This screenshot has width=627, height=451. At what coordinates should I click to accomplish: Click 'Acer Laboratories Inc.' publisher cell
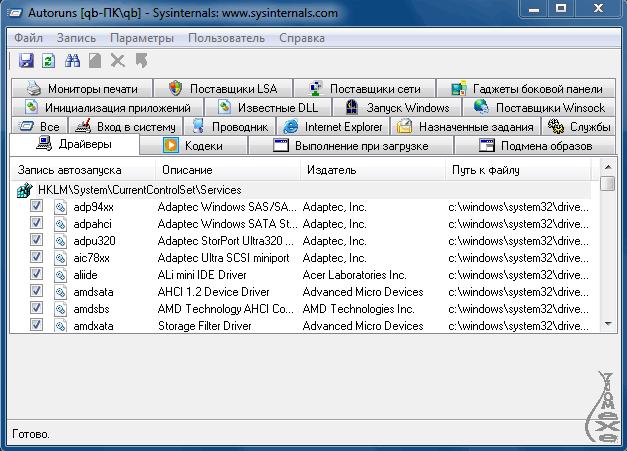coord(354,275)
